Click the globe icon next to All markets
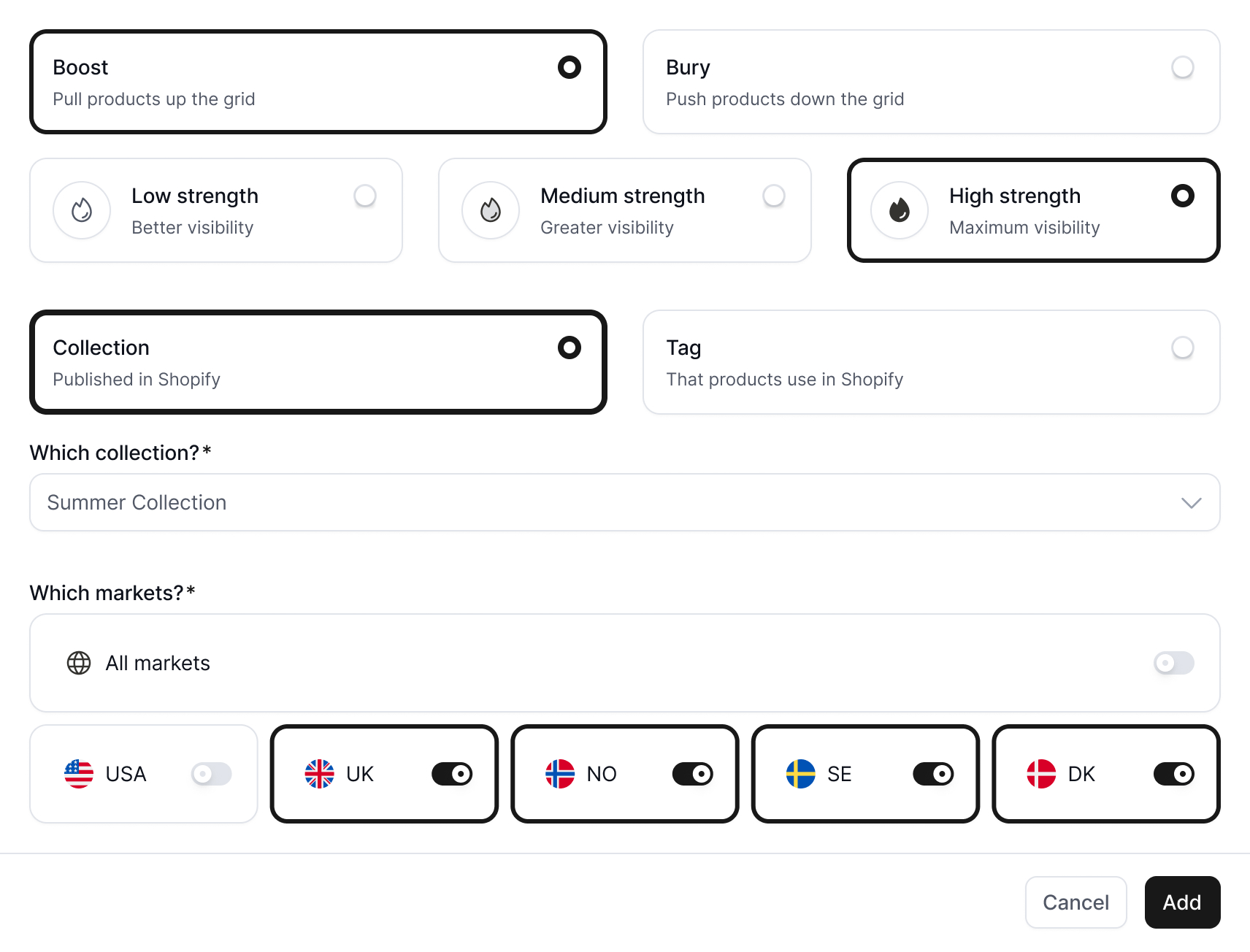The height and width of the screenshot is (952, 1250). (x=80, y=663)
